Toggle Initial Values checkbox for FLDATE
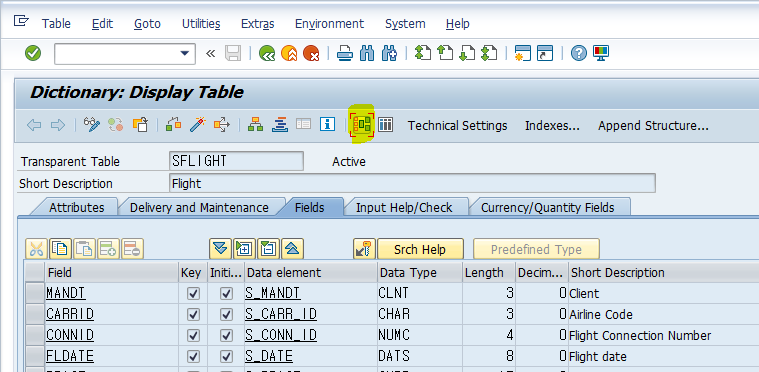The width and height of the screenshot is (759, 372). pyautogui.click(x=226, y=357)
